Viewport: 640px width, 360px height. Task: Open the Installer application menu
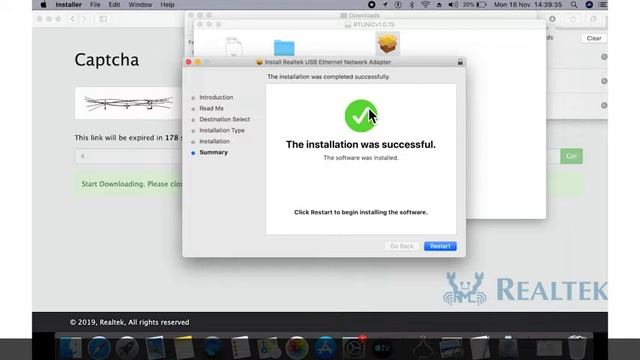pyautogui.click(x=69, y=5)
